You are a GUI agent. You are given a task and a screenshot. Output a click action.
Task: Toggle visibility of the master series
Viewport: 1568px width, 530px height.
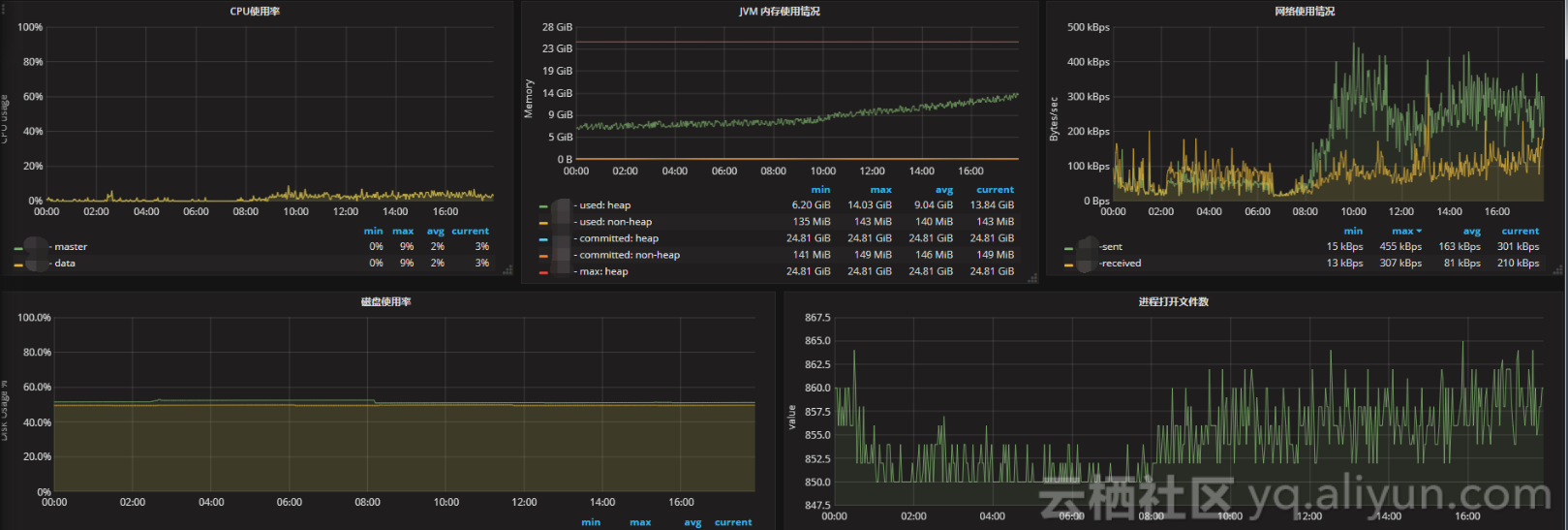(x=70, y=247)
